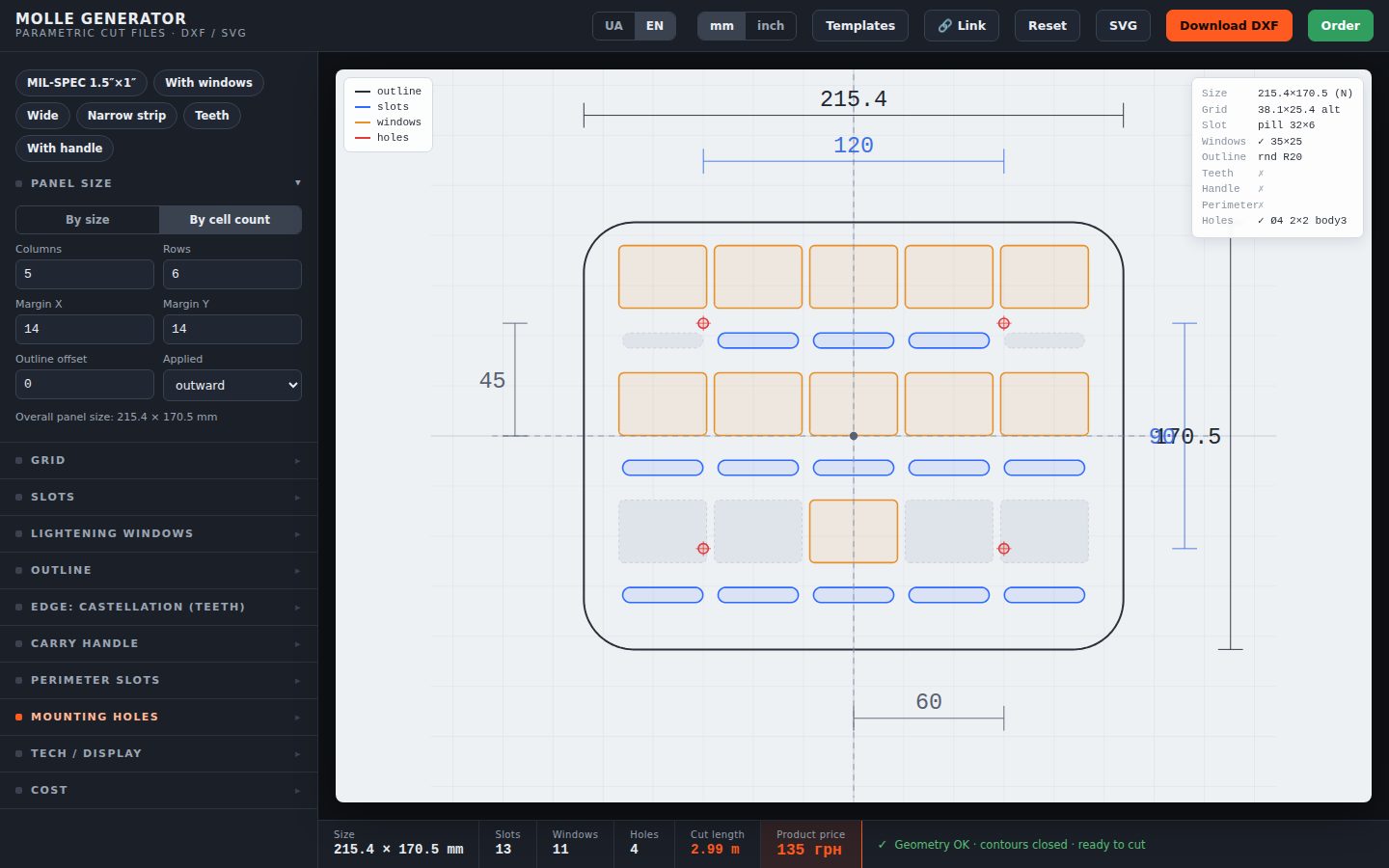
Task: Click the Download DXF button
Action: 1229,26
